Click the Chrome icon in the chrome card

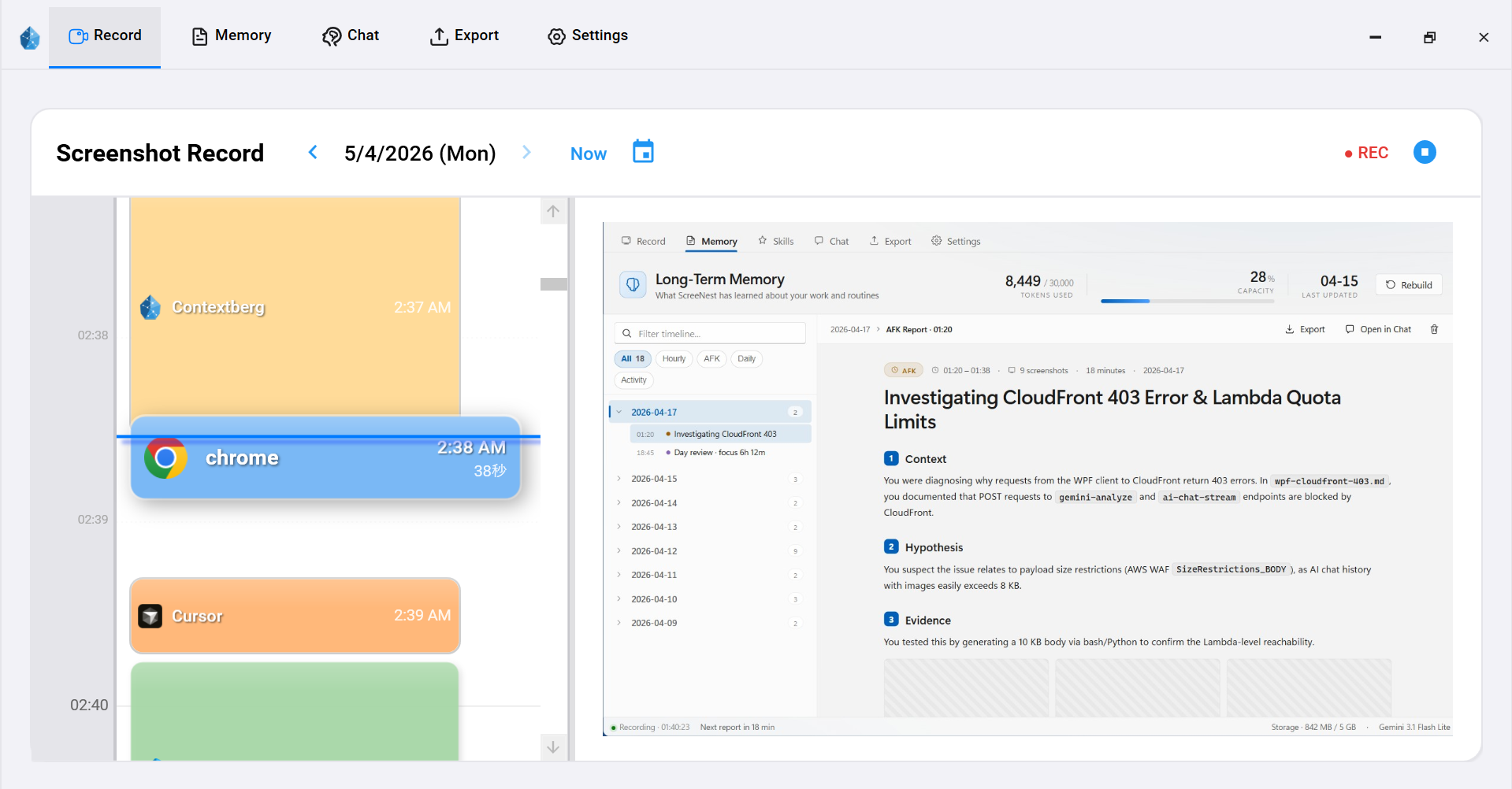(x=165, y=457)
